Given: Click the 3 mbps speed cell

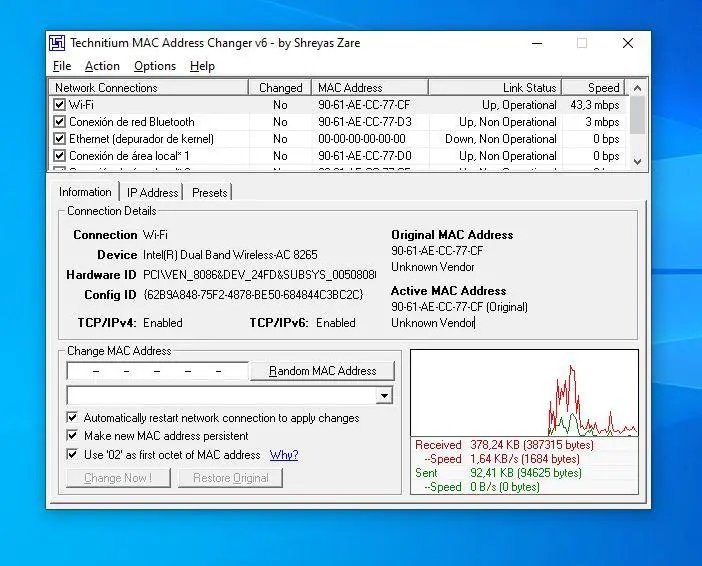Looking at the screenshot, I should click(x=602, y=122).
